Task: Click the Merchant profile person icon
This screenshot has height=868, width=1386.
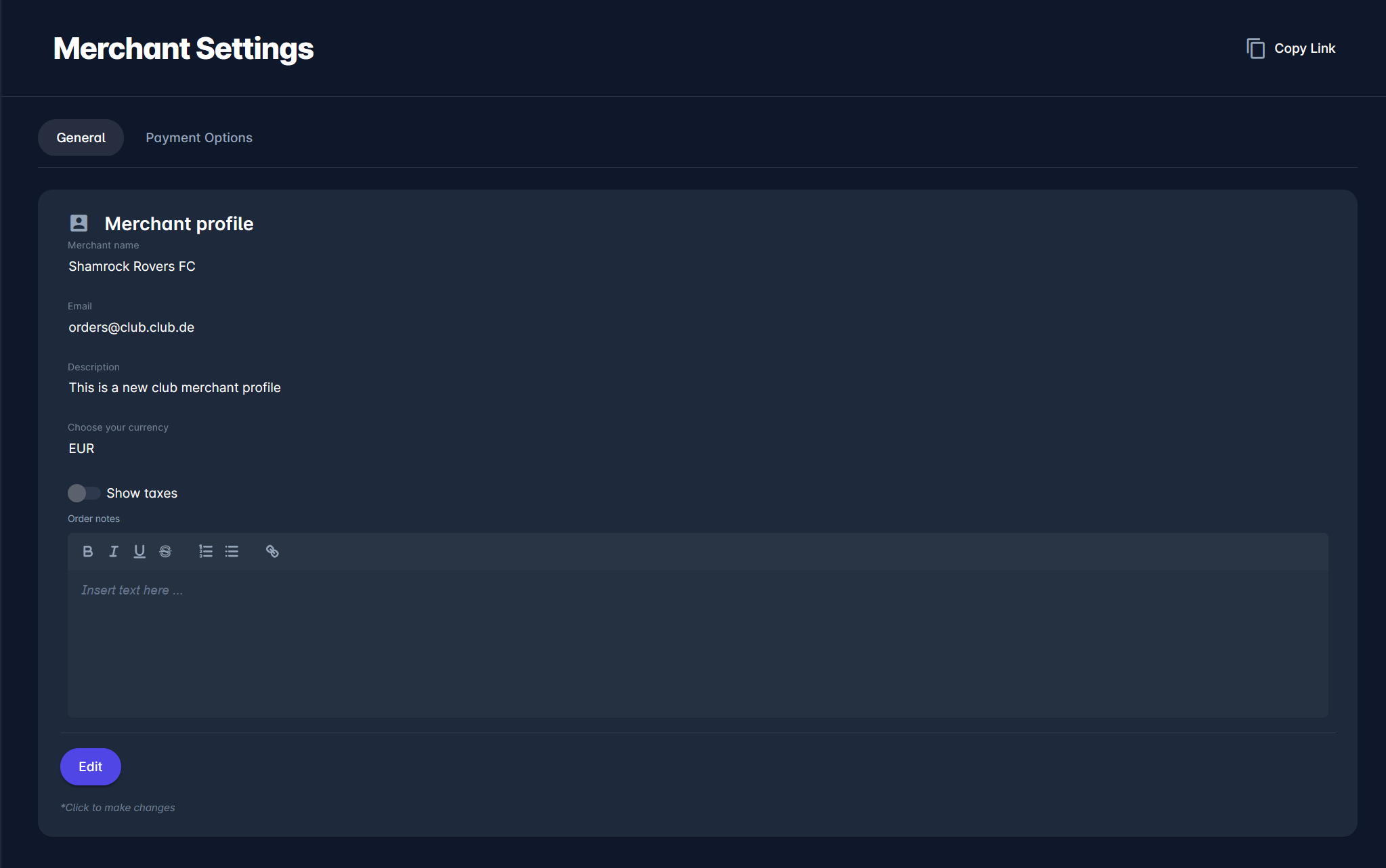Action: [x=79, y=223]
